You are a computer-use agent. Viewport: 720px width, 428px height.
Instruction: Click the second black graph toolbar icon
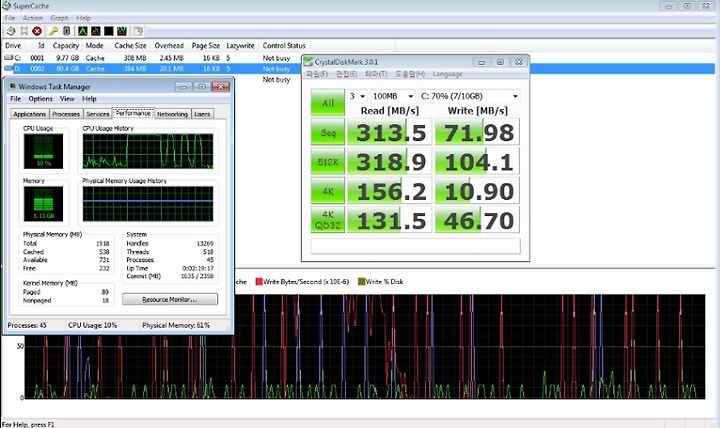point(96,31)
